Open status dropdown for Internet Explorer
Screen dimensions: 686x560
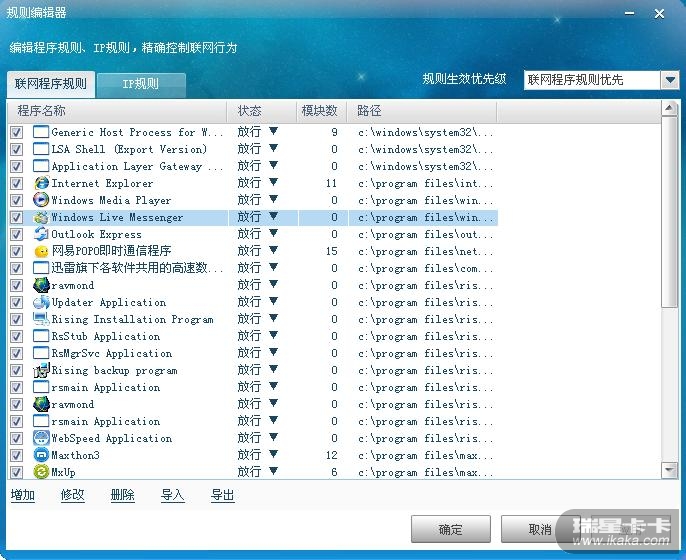pos(273,182)
